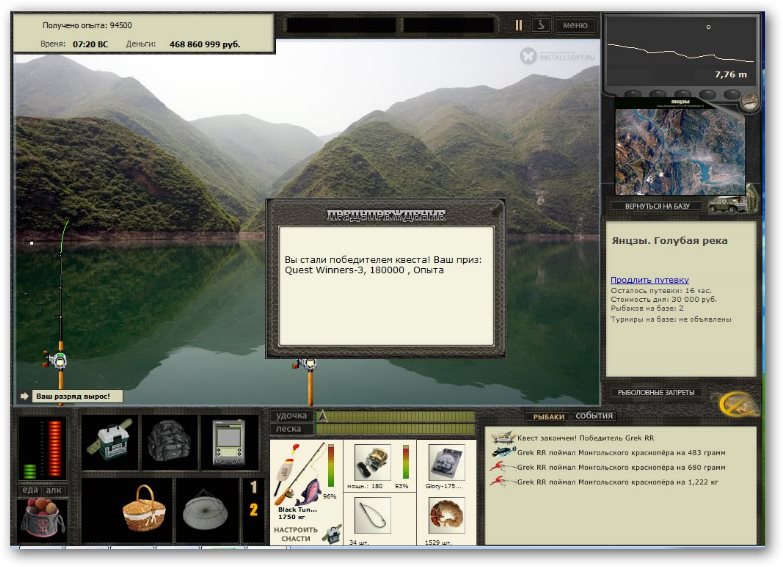783x567 pixels.
Task: Click the 'Получено опыта: 94500' text
Action: [87, 25]
